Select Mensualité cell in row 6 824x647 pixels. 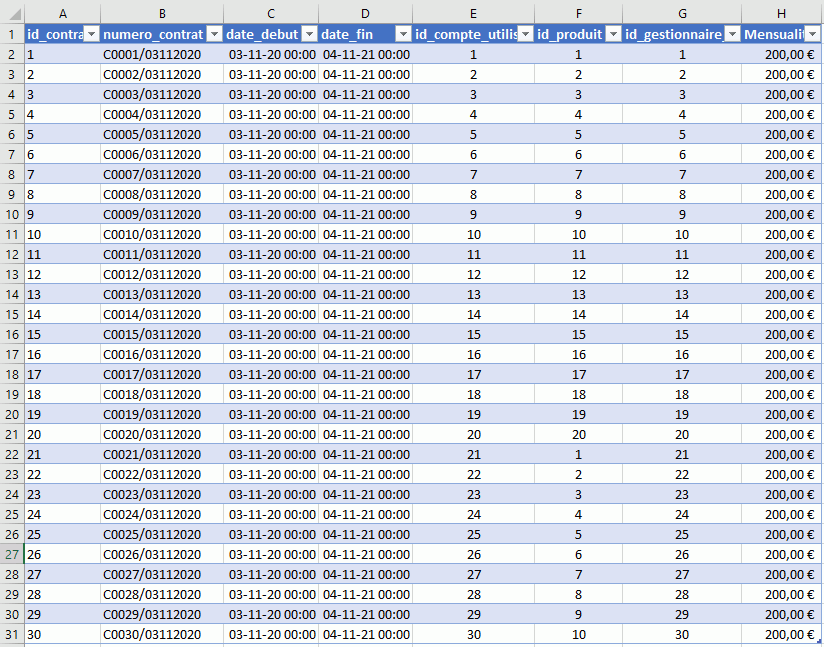tap(781, 135)
